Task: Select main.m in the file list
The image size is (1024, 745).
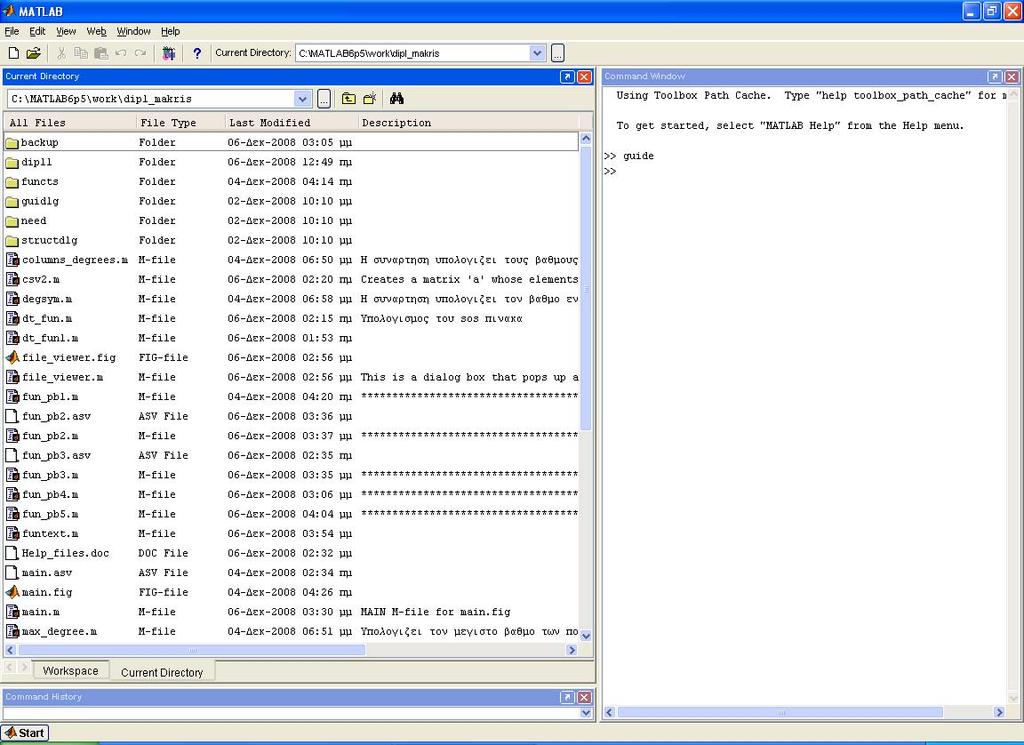Action: (291, 612)
